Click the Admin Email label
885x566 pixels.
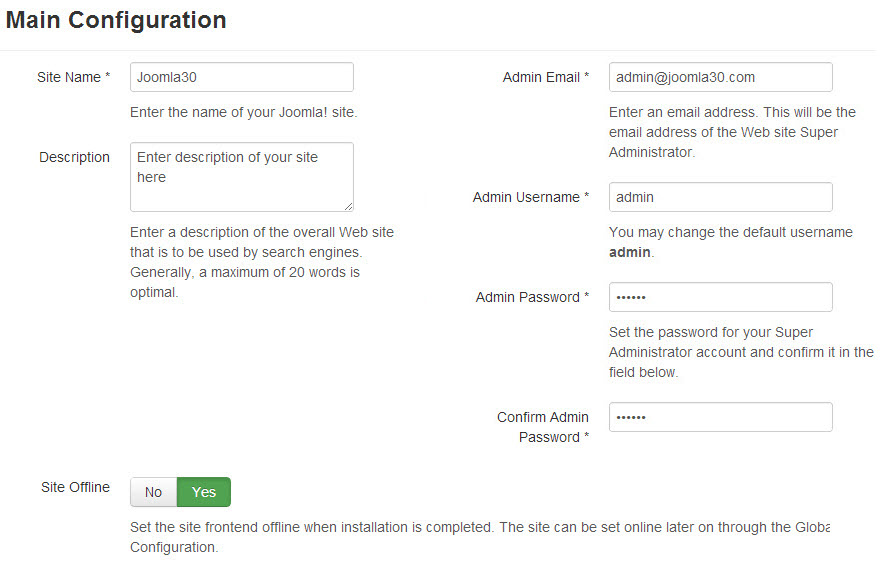pyautogui.click(x=545, y=77)
